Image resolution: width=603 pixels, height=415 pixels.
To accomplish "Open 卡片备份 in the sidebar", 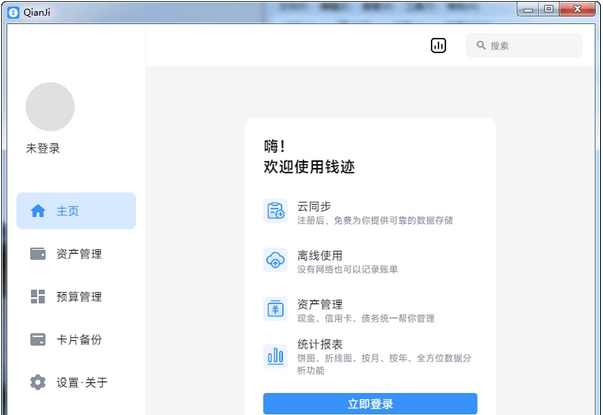I will tap(76, 340).
